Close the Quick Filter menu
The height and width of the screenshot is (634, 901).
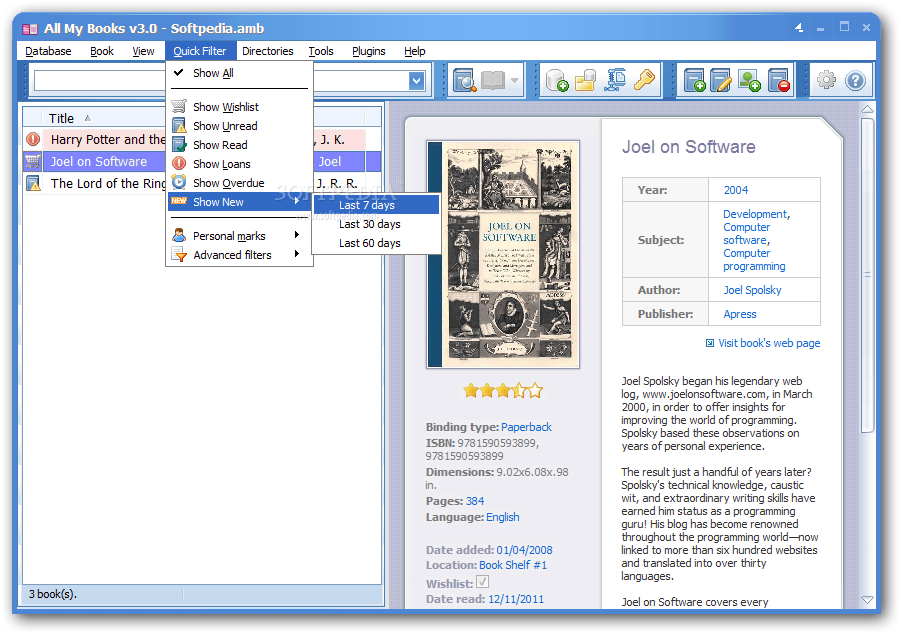pos(199,51)
